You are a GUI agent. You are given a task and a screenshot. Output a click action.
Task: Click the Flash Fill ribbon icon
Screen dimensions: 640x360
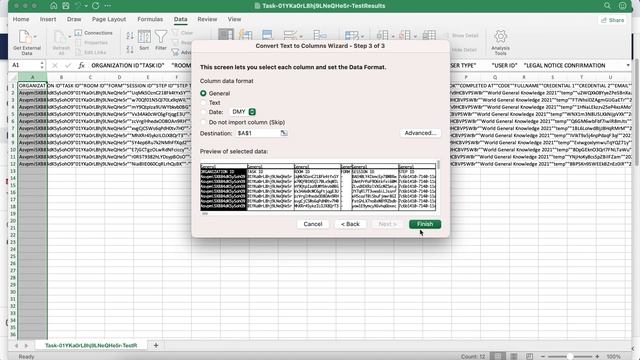(246, 34)
